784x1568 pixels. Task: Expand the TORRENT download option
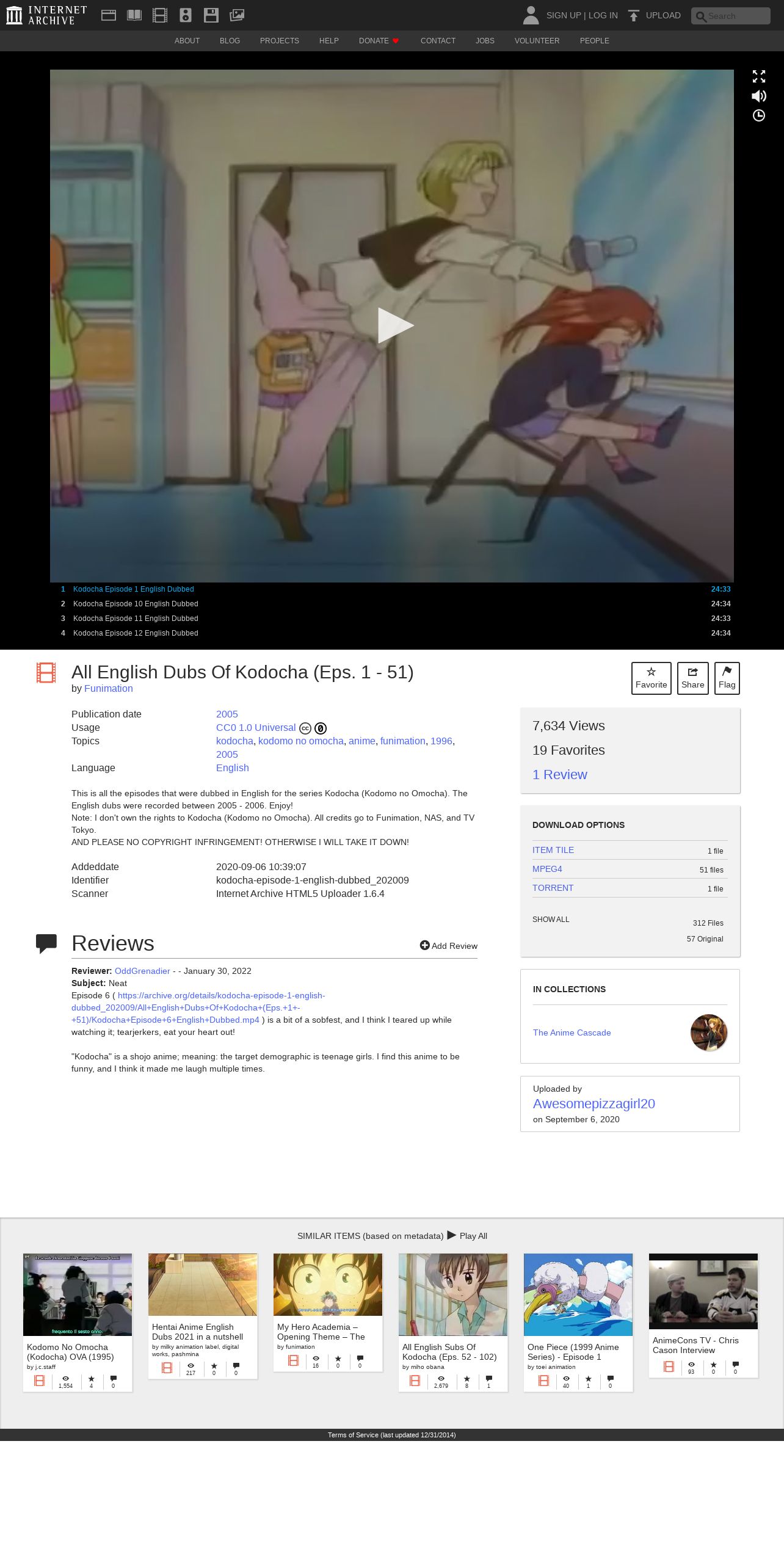coord(553,888)
